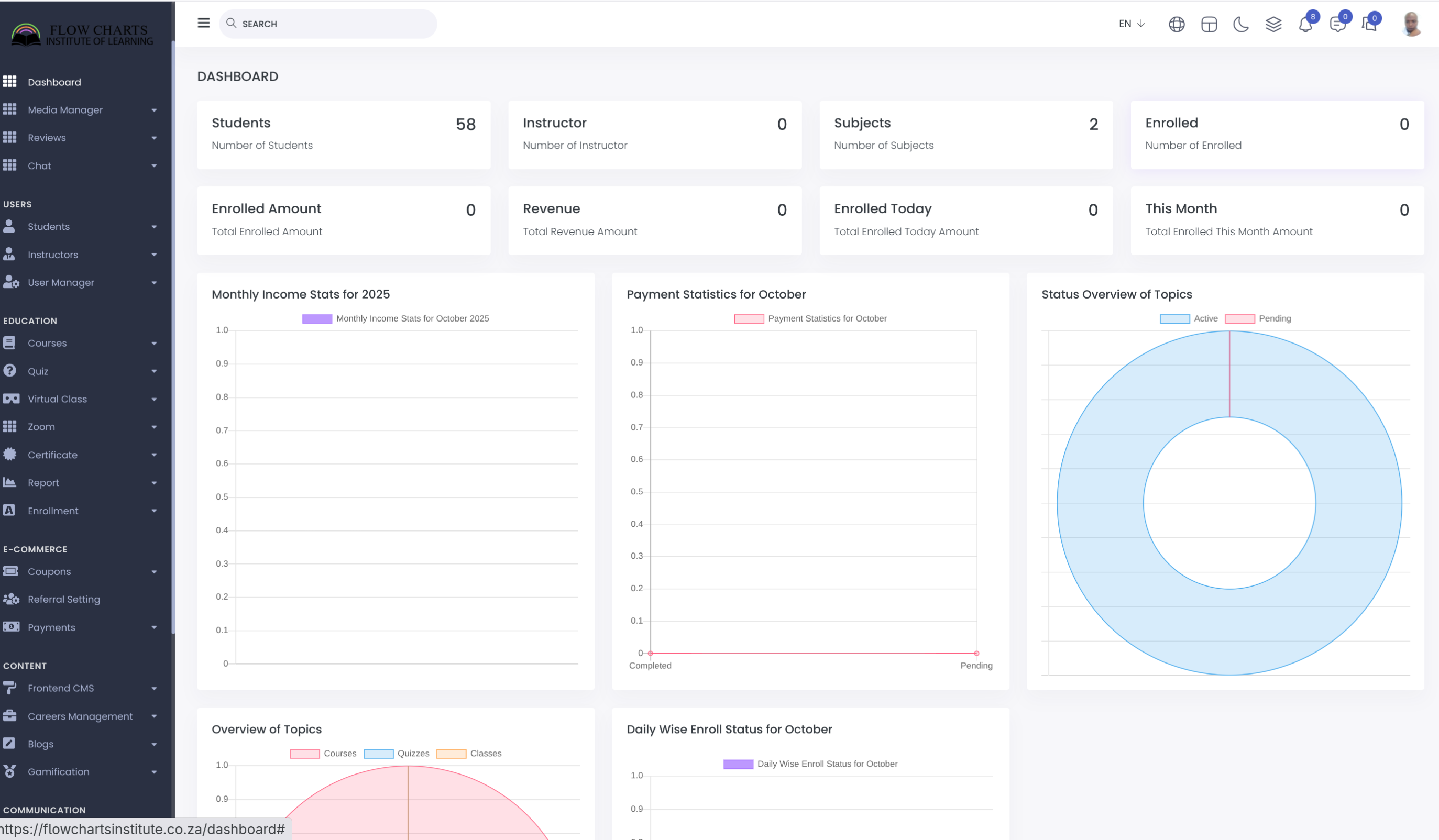The width and height of the screenshot is (1439, 840).
Task: Open notifications bell with badge 8
Action: click(1305, 24)
